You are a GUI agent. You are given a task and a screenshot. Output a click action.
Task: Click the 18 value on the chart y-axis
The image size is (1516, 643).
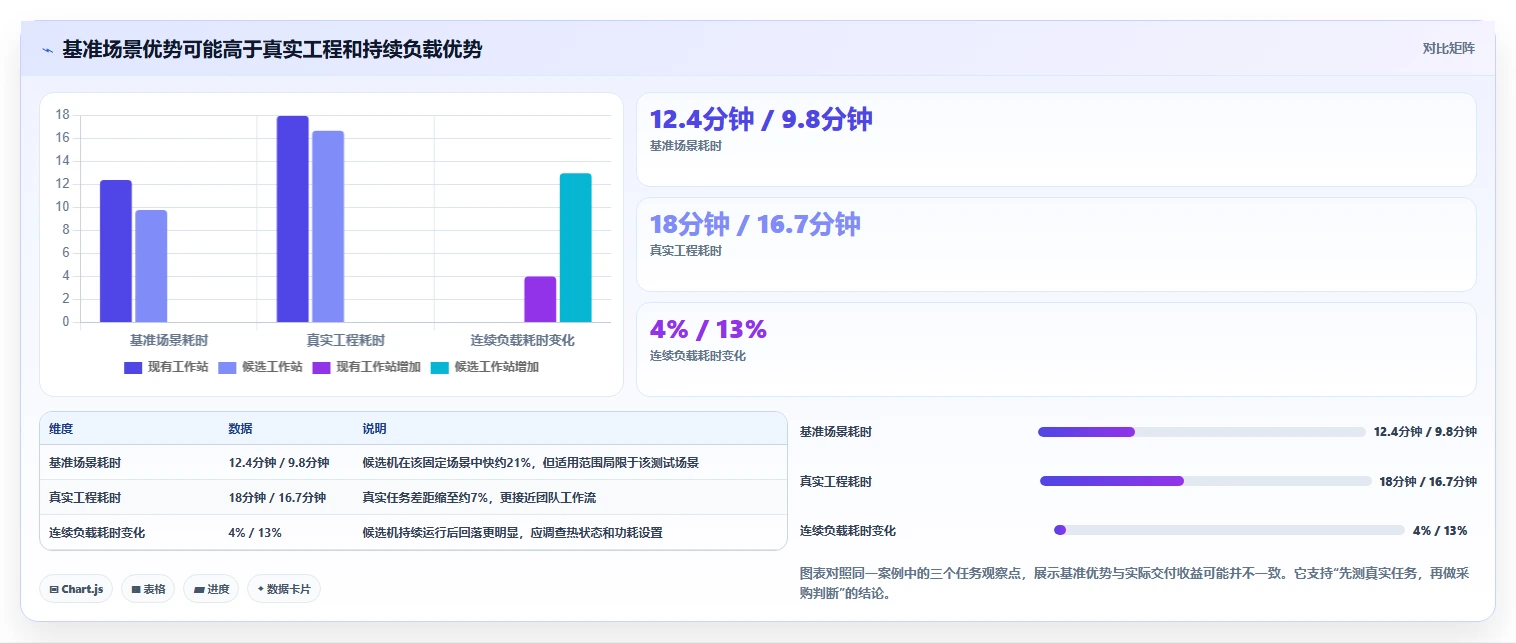62,115
